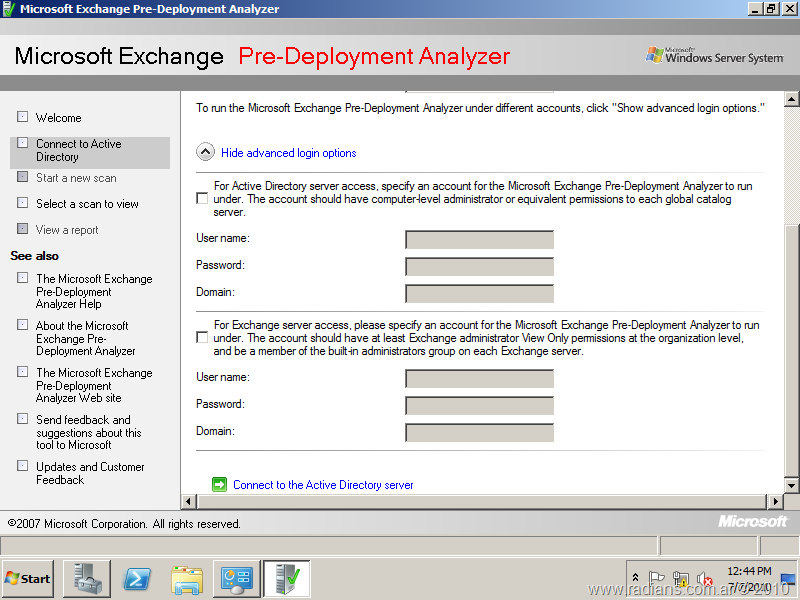
Task: Enable the Active Directory server access checkbox
Action: tap(202, 199)
